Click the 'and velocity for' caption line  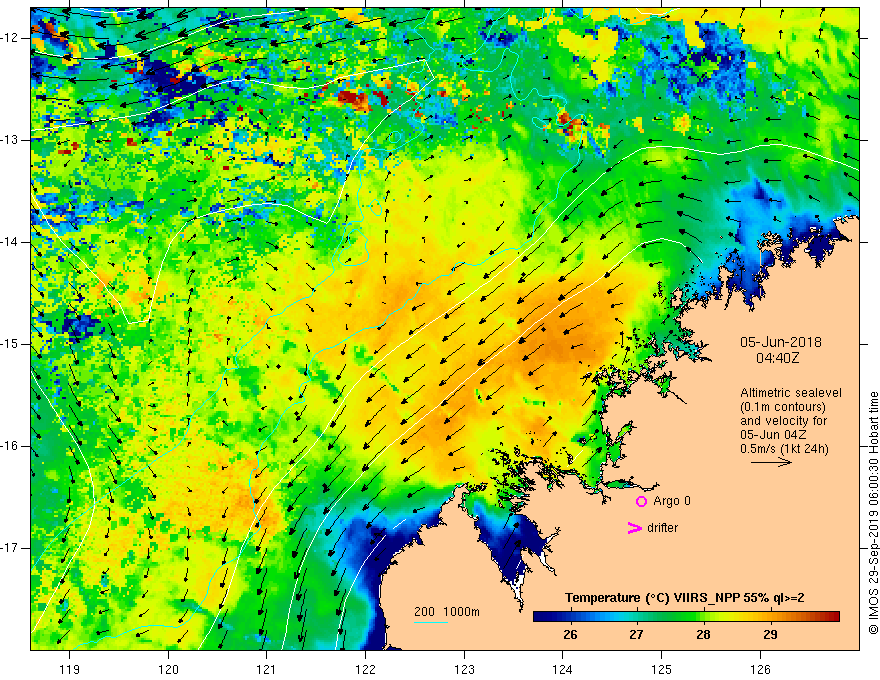(783, 421)
